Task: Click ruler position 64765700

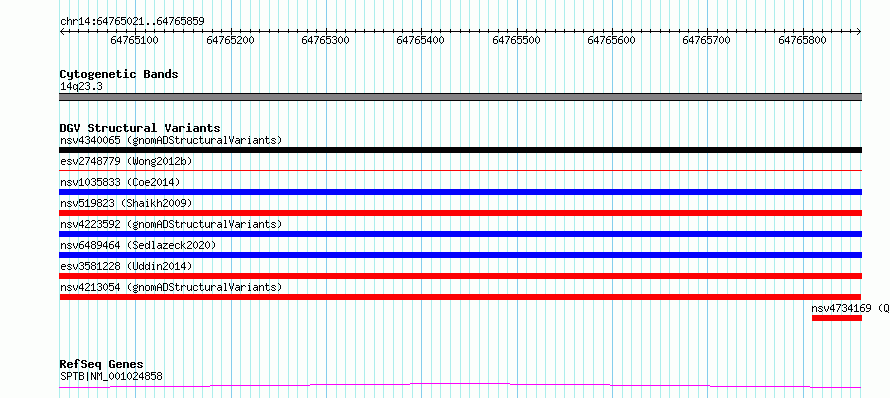Action: [x=707, y=40]
